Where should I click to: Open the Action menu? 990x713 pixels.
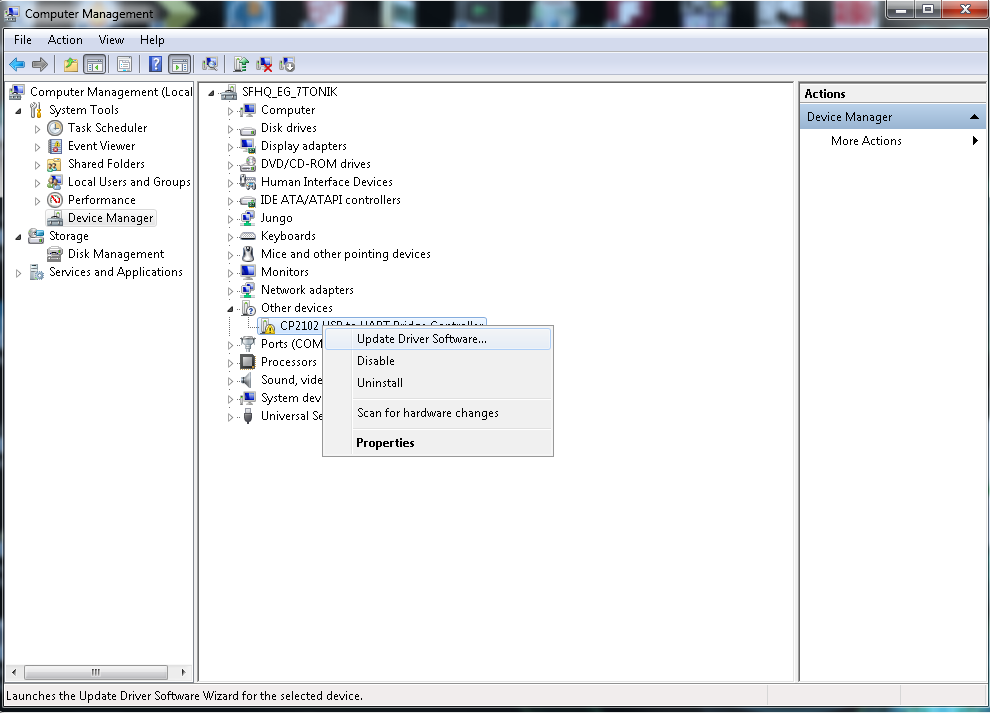coord(65,40)
